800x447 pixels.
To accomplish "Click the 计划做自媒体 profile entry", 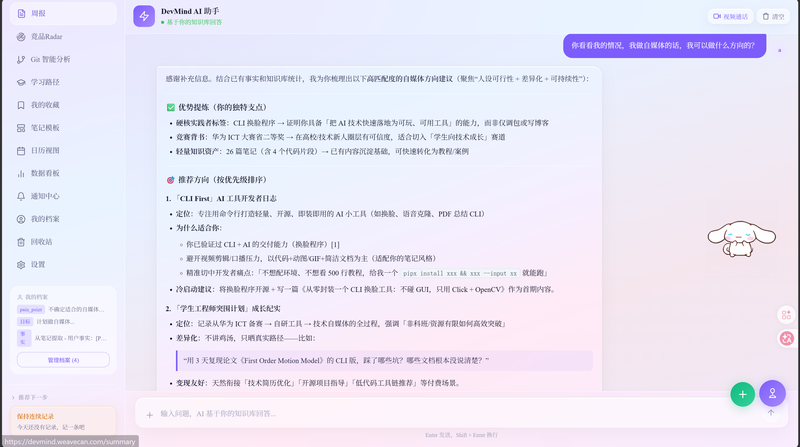I will point(55,321).
